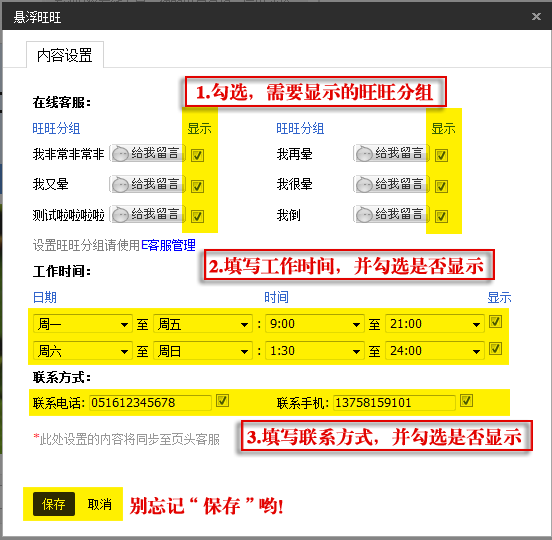
Task: Click 给我留言 icon next to 我又晕
Action: (x=148, y=184)
